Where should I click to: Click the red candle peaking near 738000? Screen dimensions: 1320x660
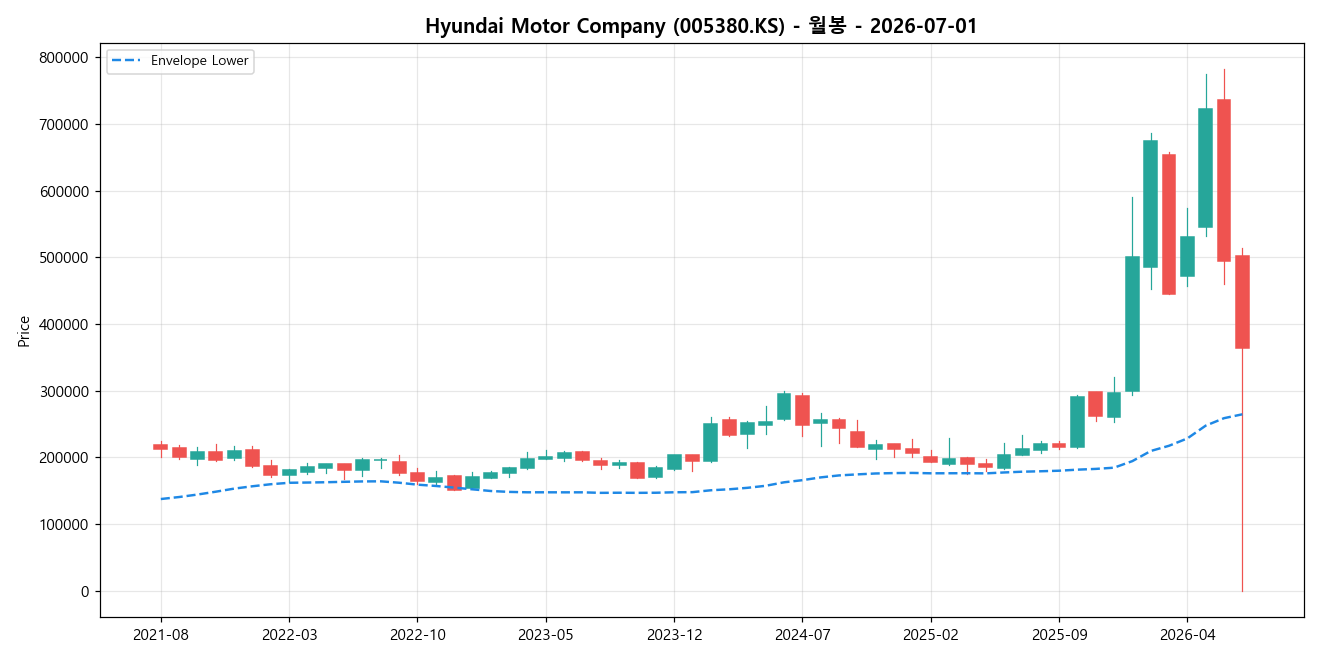point(1224,180)
